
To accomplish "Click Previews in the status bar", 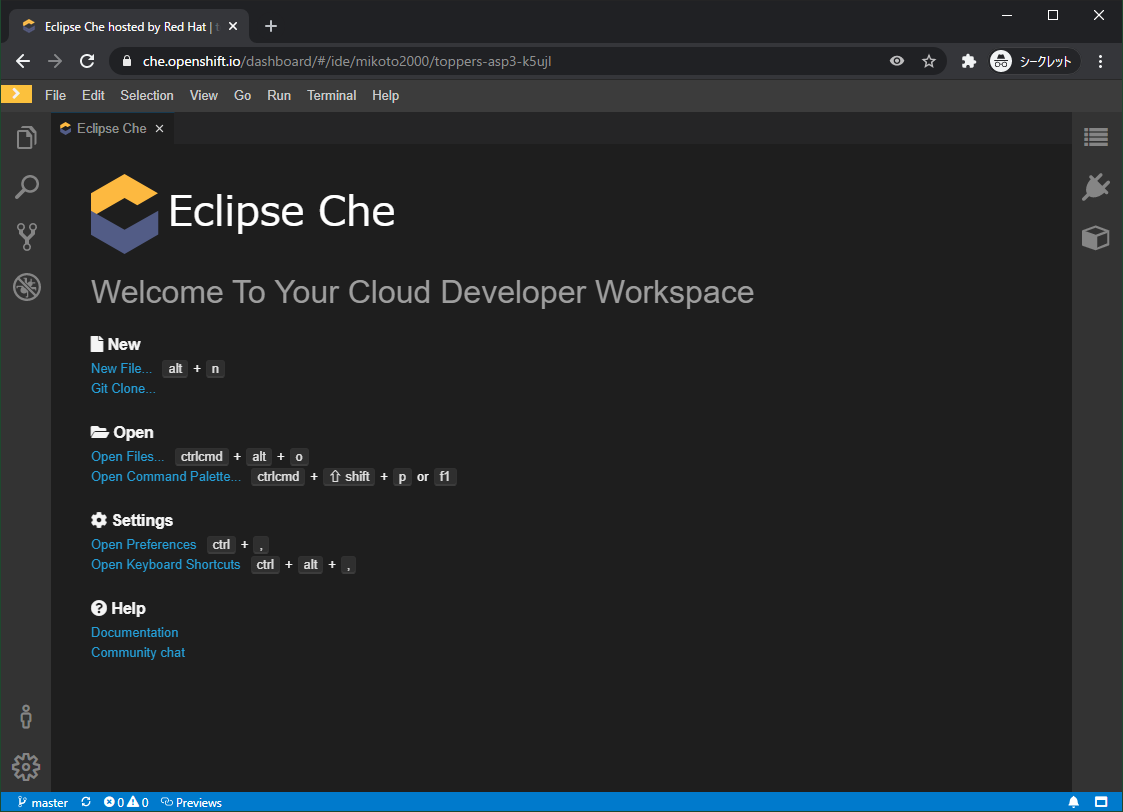I will (191, 802).
